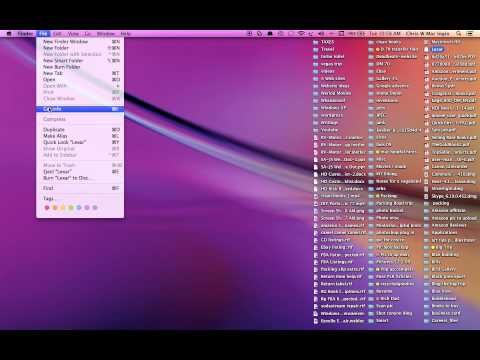
Task: Choose Quick Look "Lexar"
Action: coord(80,142)
